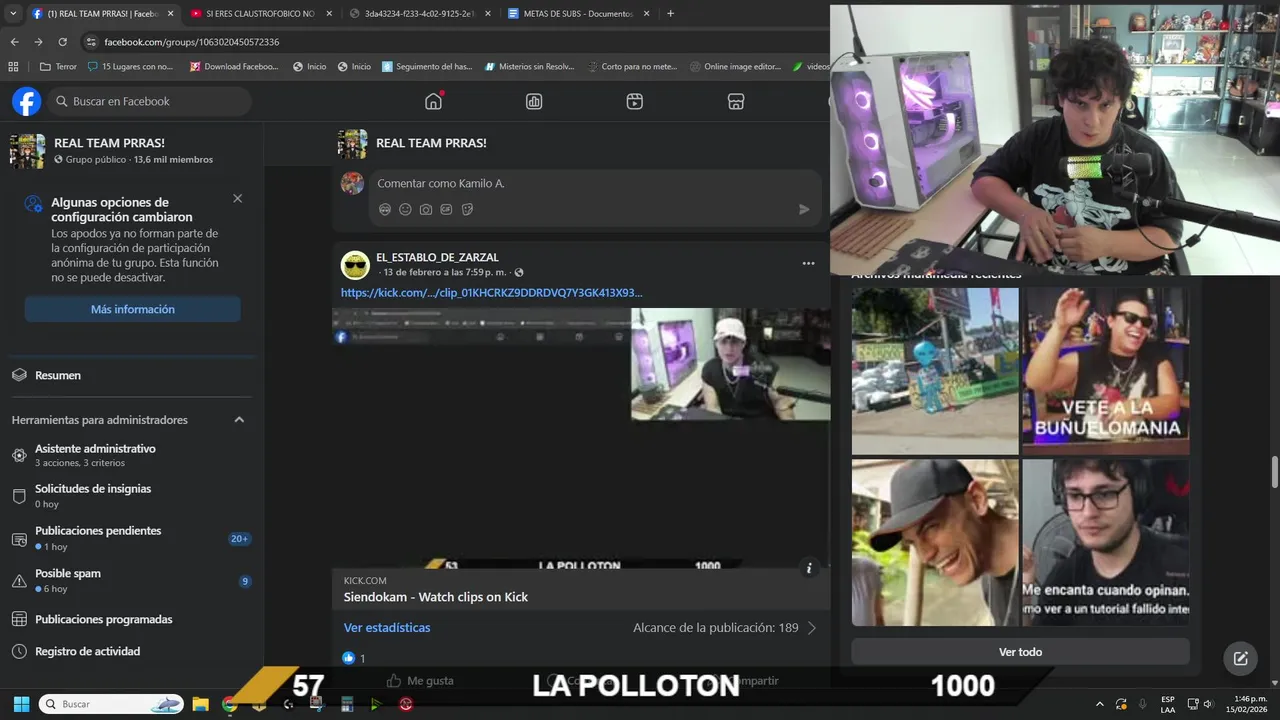The image size is (1280, 720).
Task: Open a new browser tab
Action: (670, 14)
